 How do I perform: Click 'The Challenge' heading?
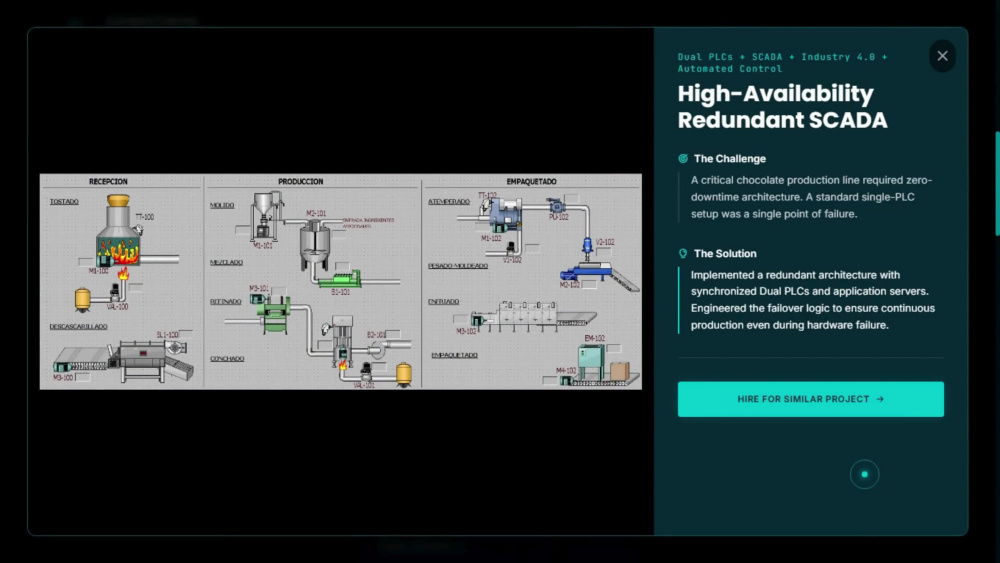[x=730, y=159]
